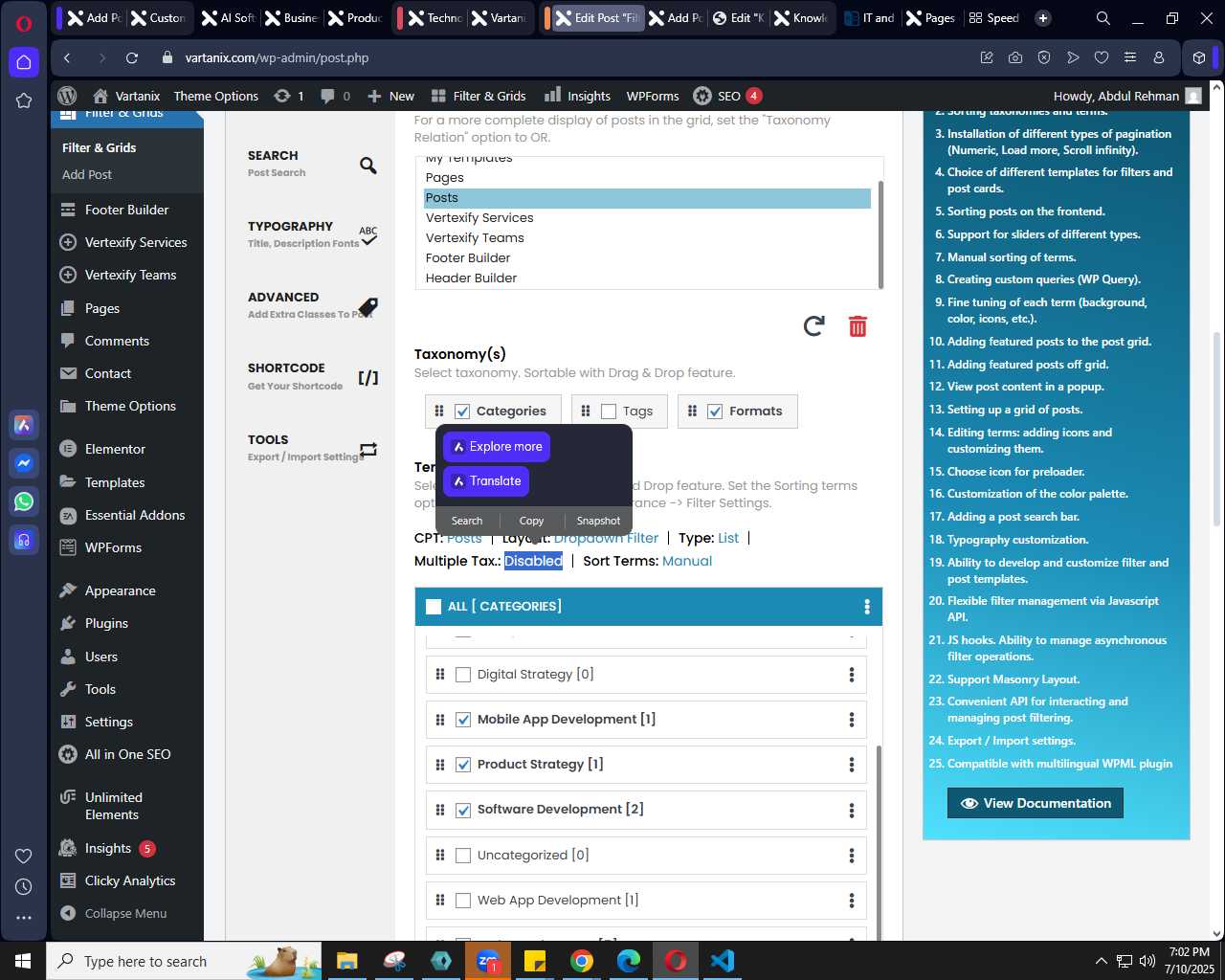Click the updates icon in admin bar

click(288, 96)
